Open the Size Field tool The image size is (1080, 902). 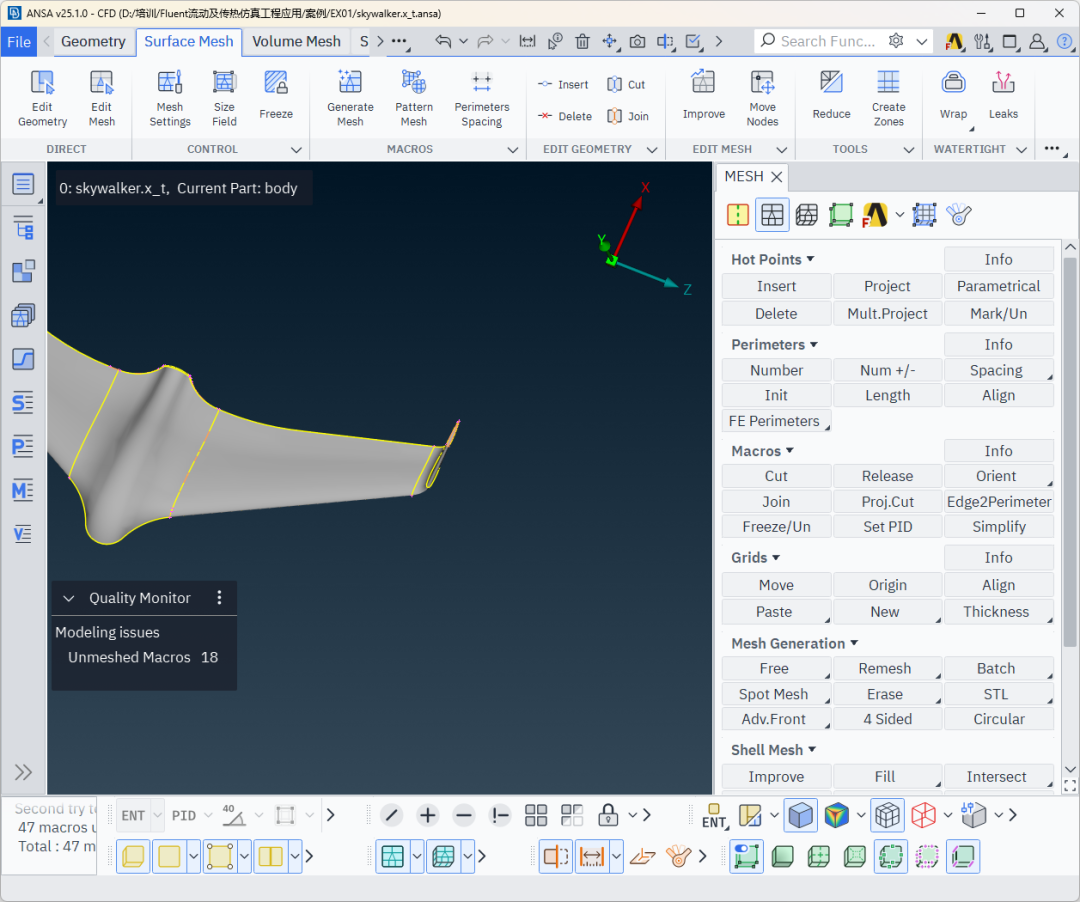coord(224,98)
